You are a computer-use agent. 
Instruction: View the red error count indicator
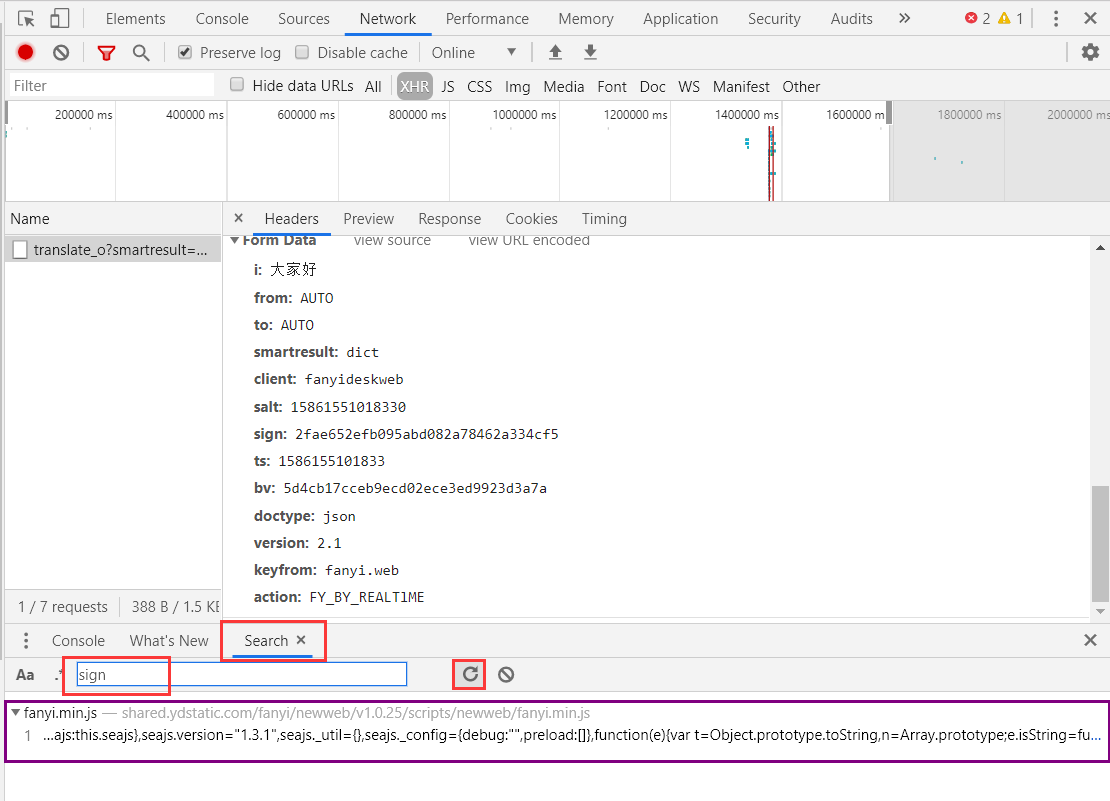click(978, 18)
